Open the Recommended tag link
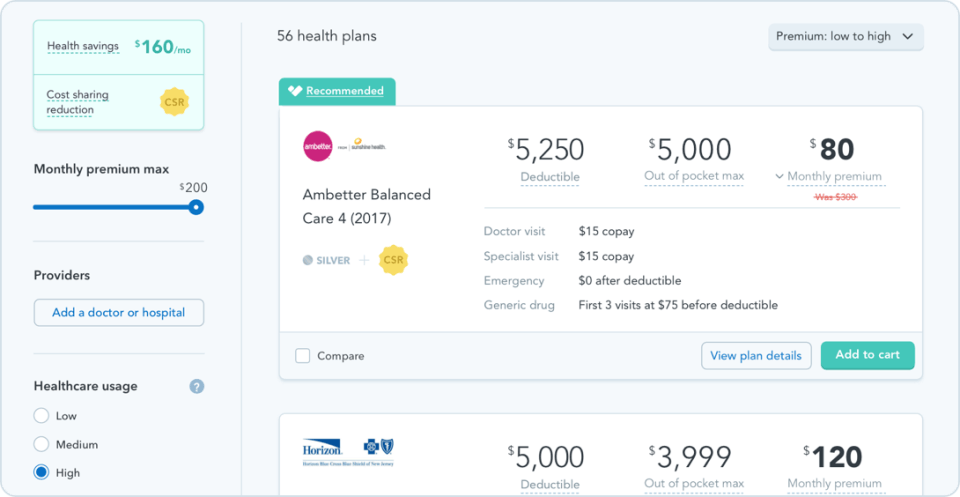This screenshot has width=960, height=497. [x=345, y=91]
